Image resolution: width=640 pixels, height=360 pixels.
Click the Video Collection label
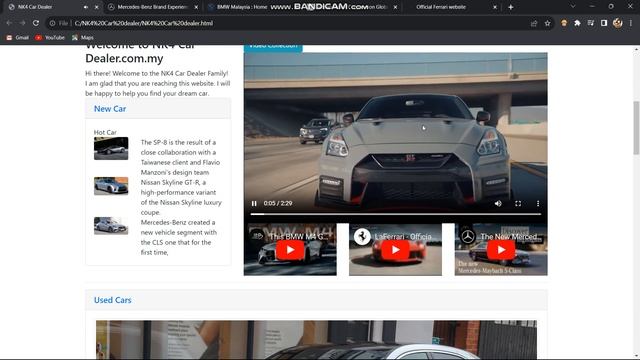273,47
